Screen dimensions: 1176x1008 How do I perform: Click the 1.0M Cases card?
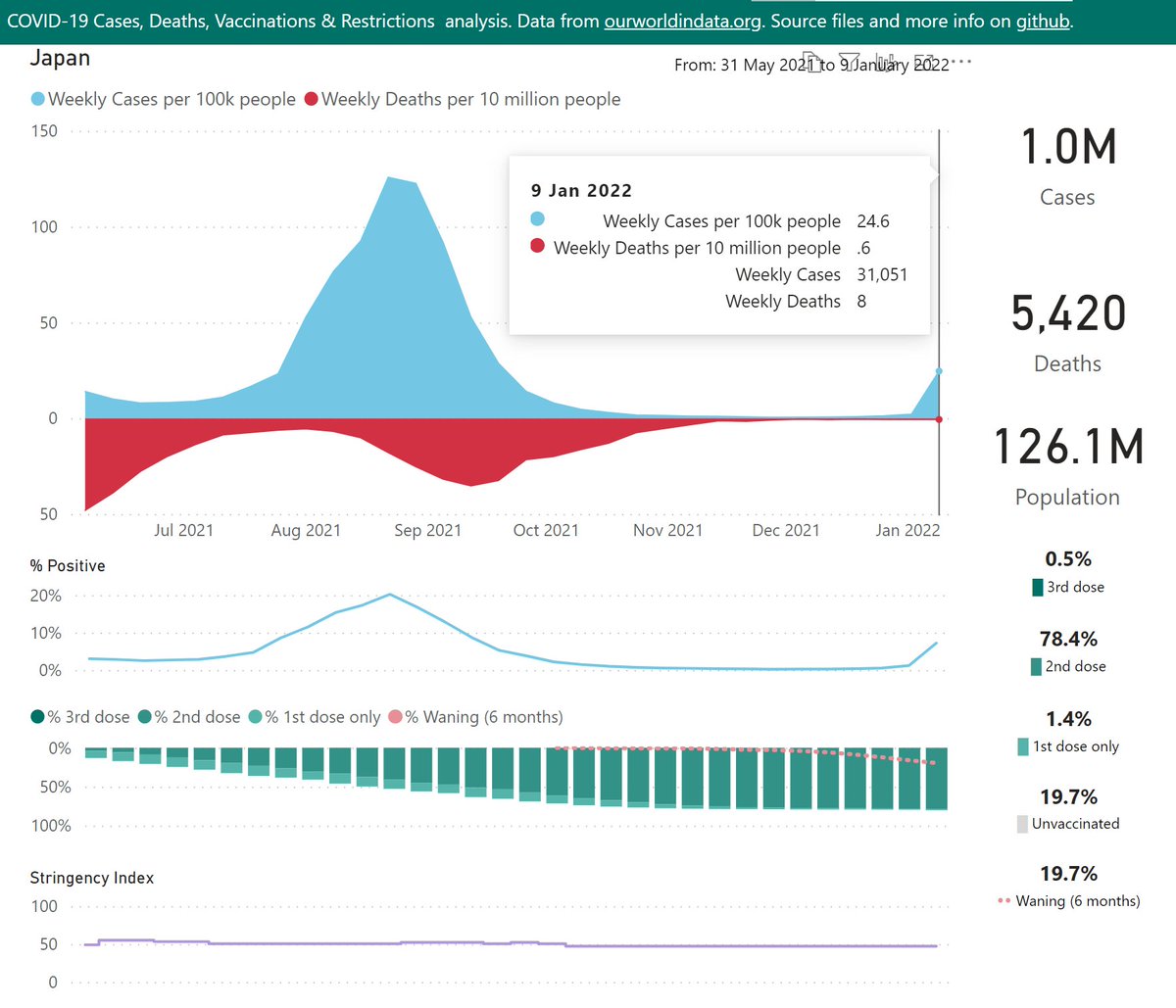1067,166
